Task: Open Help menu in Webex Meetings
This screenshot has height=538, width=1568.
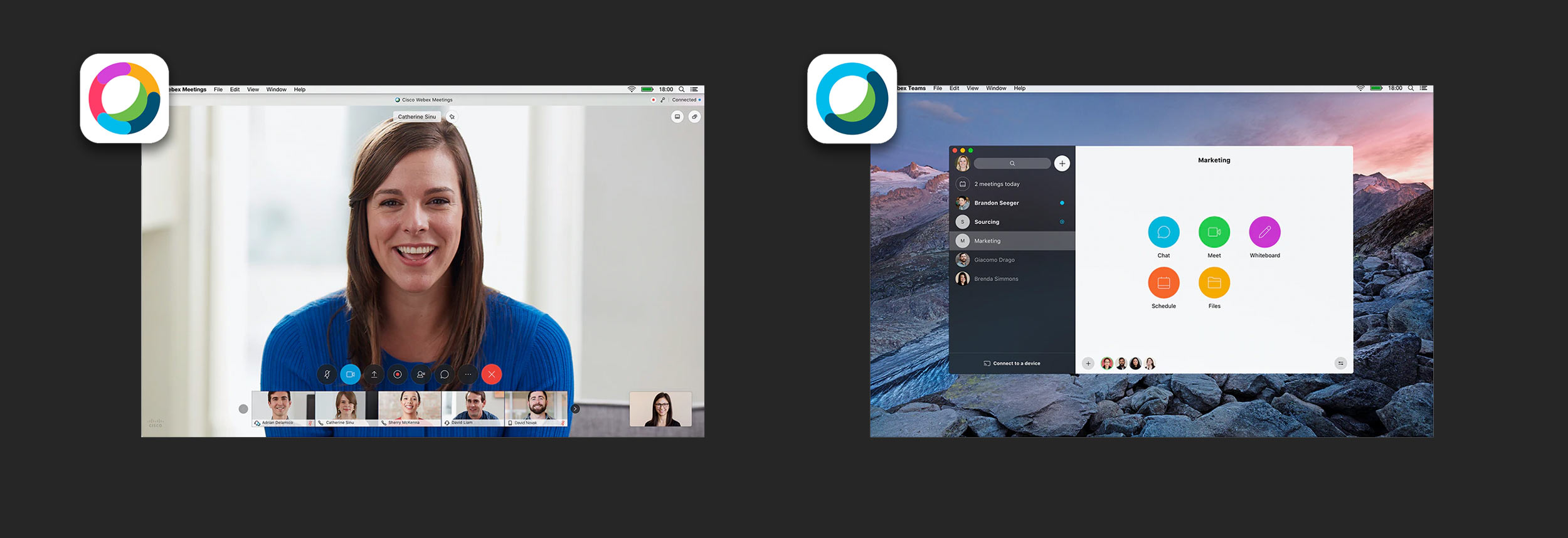Action: coord(300,90)
